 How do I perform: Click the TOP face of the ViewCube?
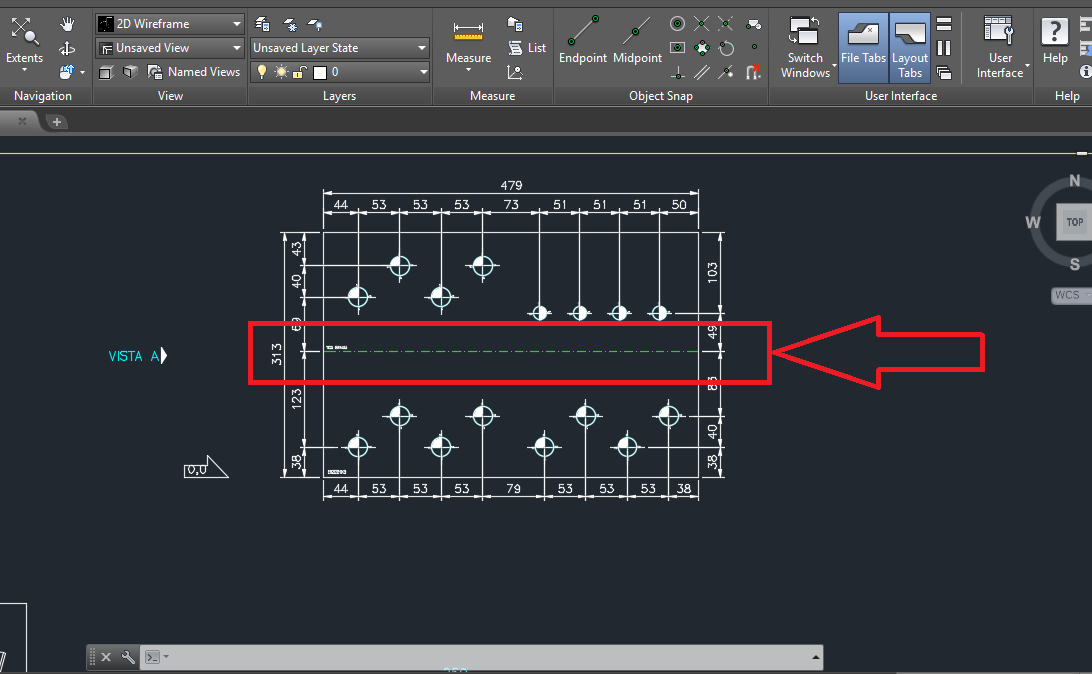point(1075,222)
